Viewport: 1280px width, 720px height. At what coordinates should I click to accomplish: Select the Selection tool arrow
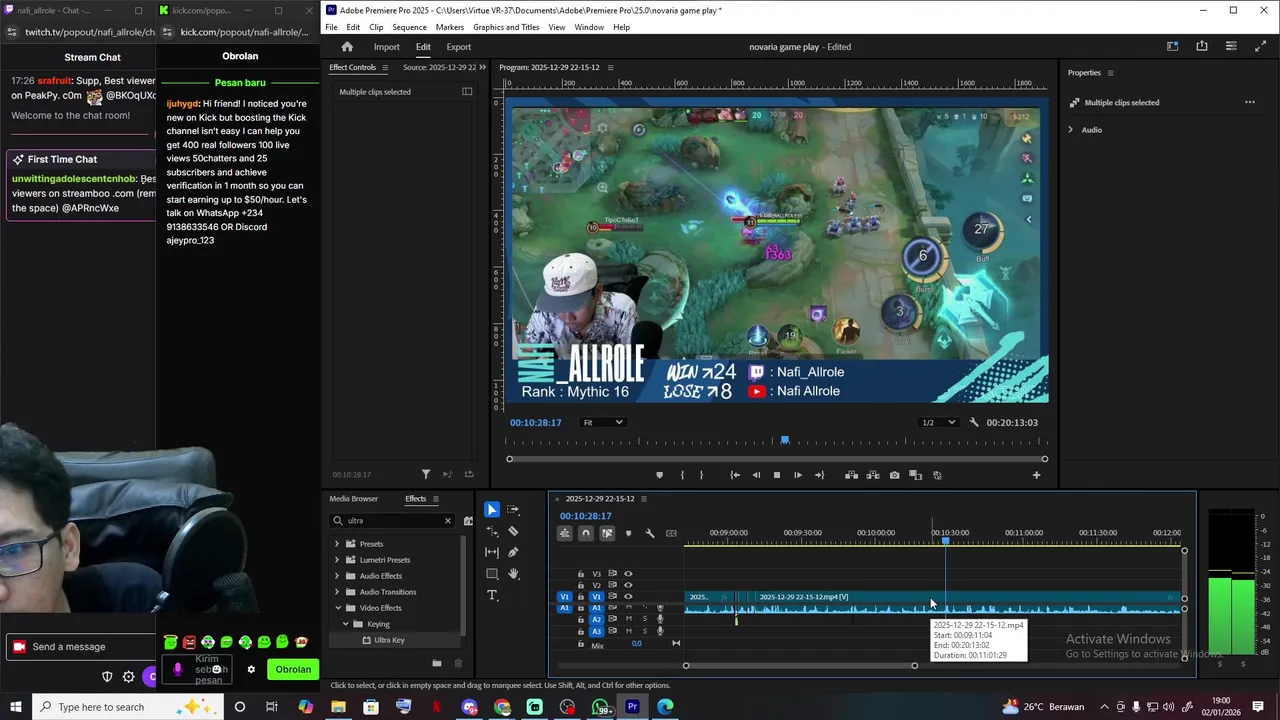click(492, 510)
